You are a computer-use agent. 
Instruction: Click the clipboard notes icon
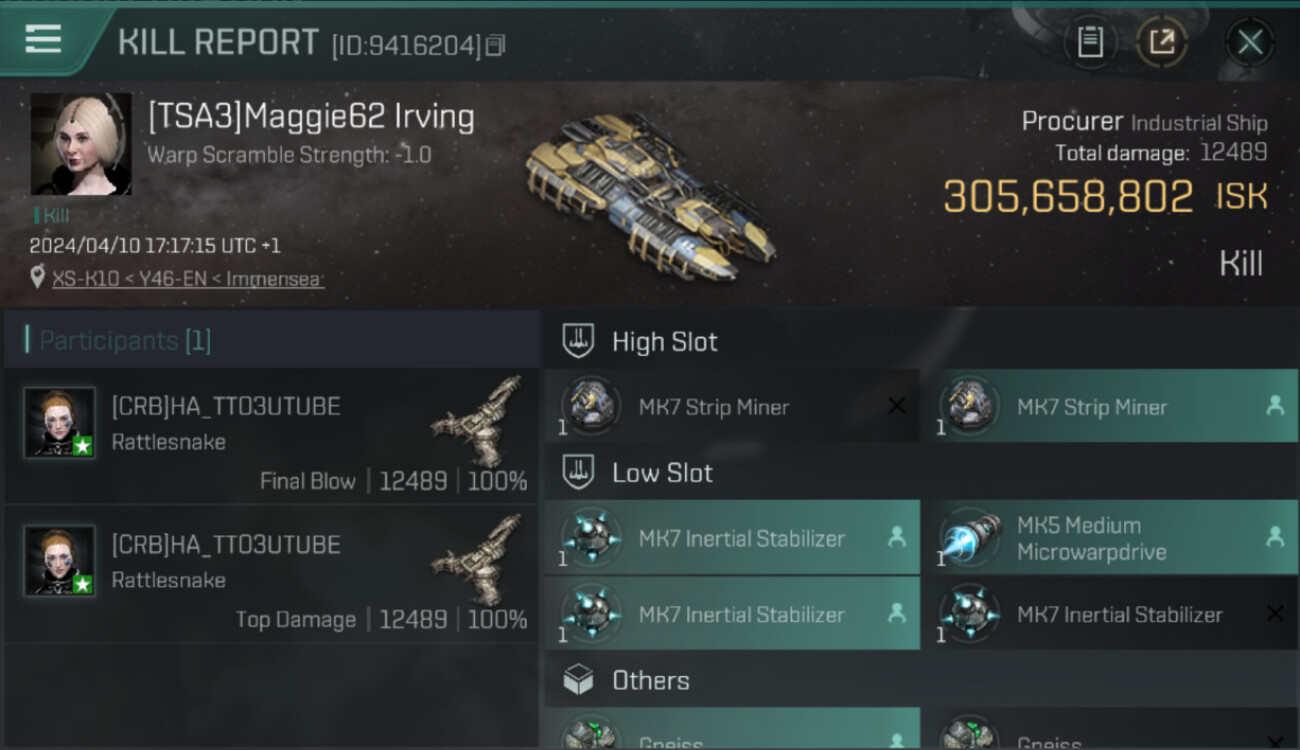1089,42
